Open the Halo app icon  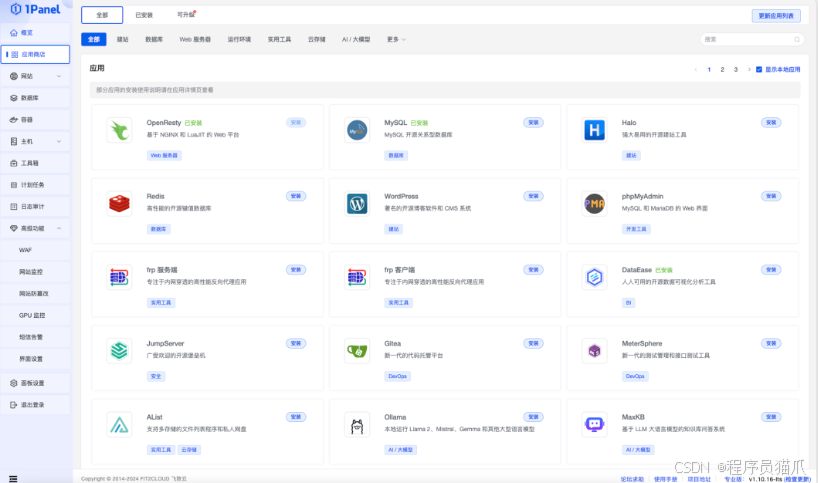tap(594, 130)
